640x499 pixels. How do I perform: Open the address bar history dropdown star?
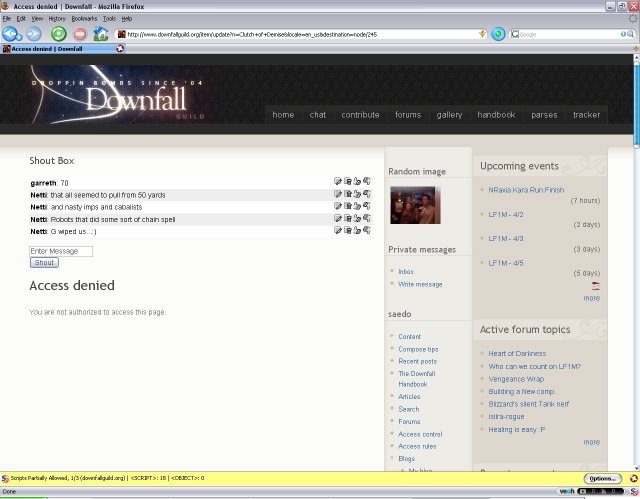(482, 34)
